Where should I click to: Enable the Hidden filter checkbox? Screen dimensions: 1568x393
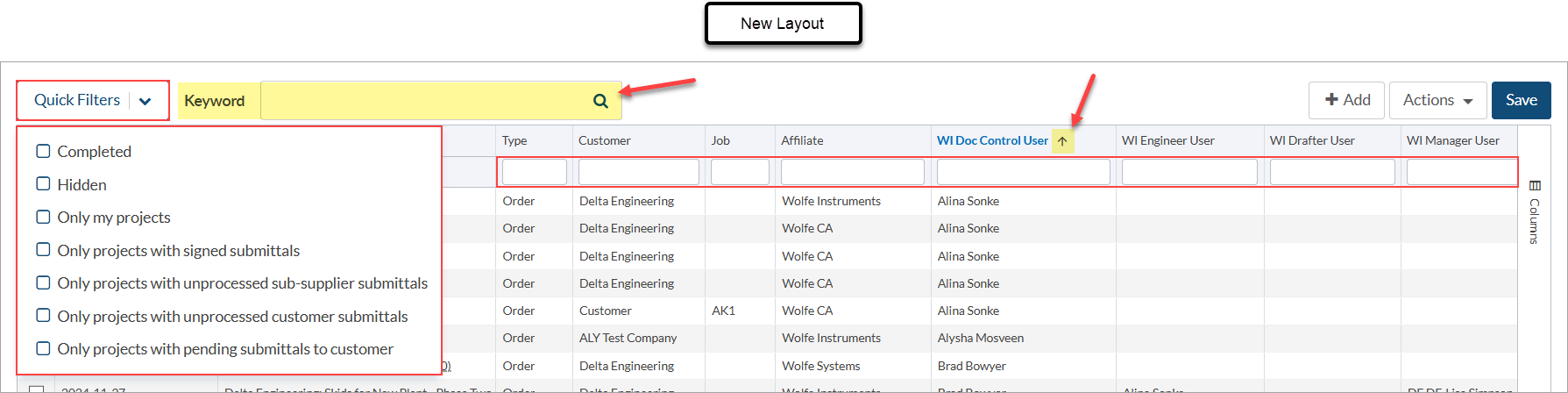(x=43, y=184)
